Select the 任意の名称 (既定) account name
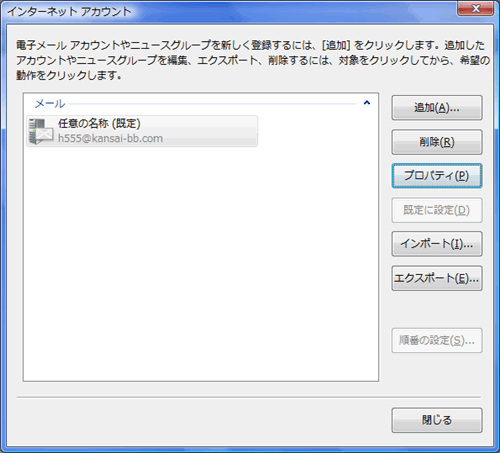 coord(99,123)
